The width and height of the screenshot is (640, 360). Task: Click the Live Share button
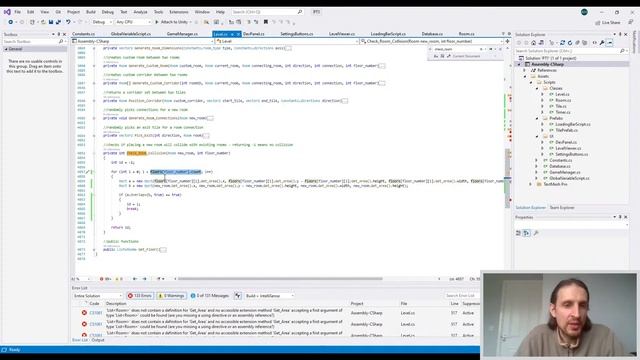[x=608, y=22]
